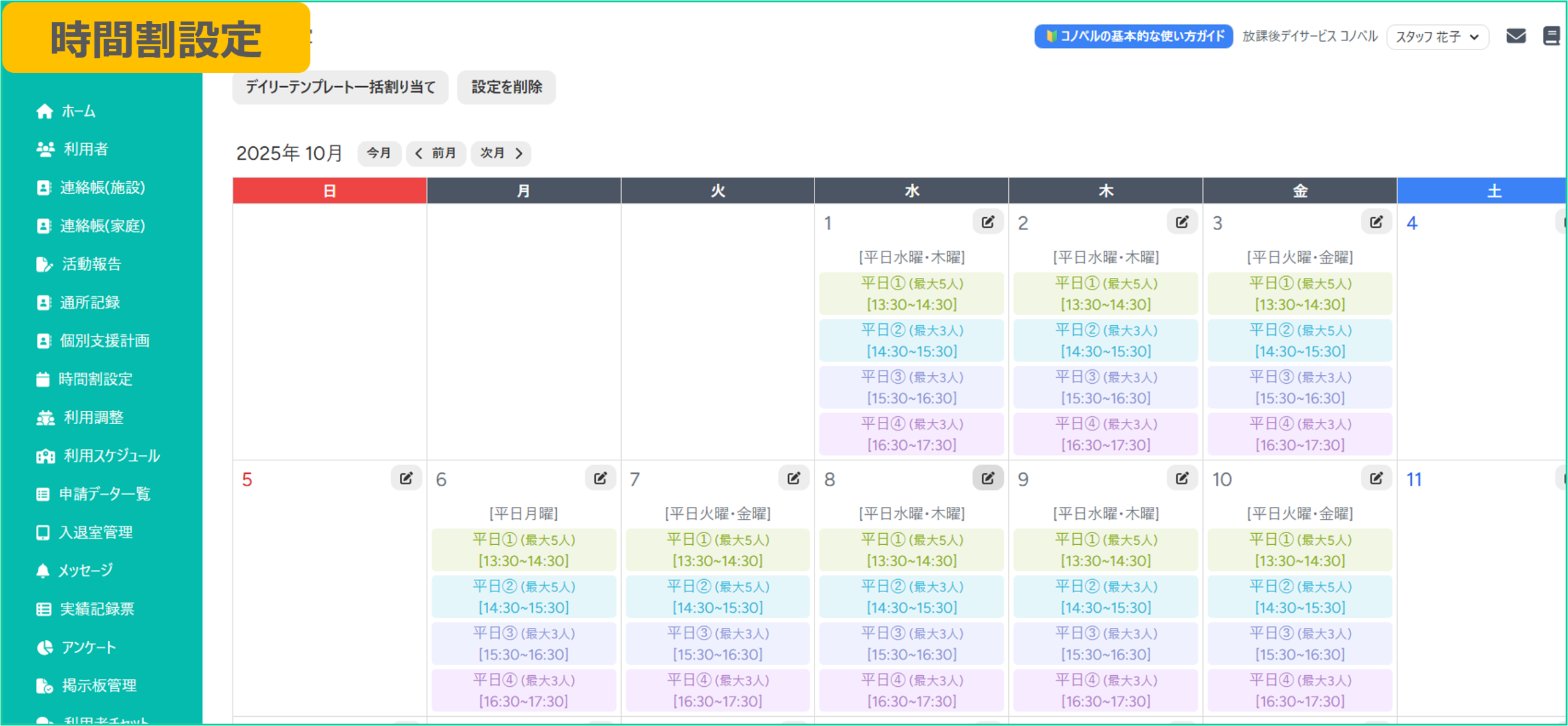Open the edit icon for October 10
1568x726 pixels.
point(1376,478)
